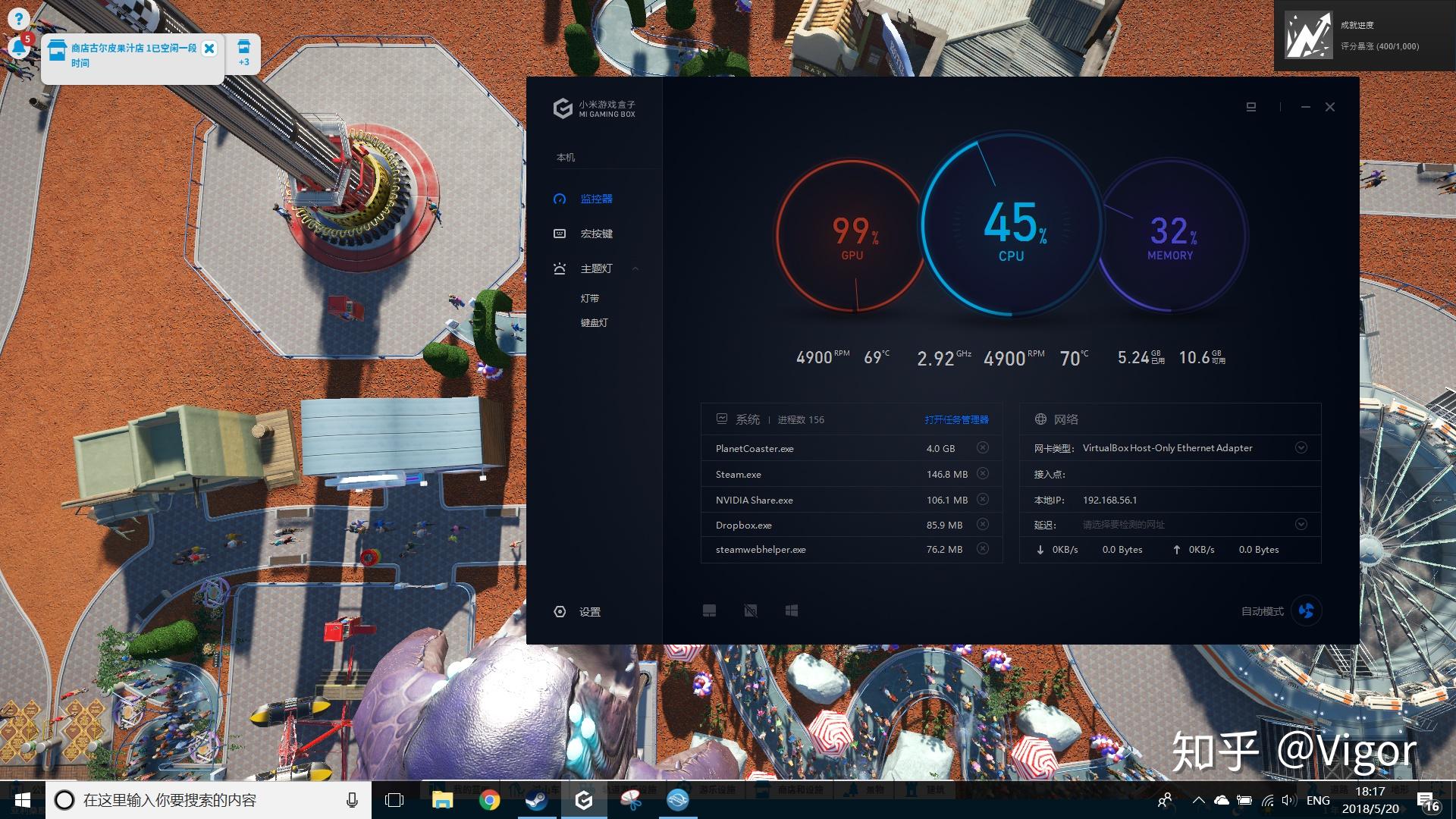Open the 宏按键 macro keys section
Image resolution: width=1456 pixels, height=819 pixels.
[595, 234]
